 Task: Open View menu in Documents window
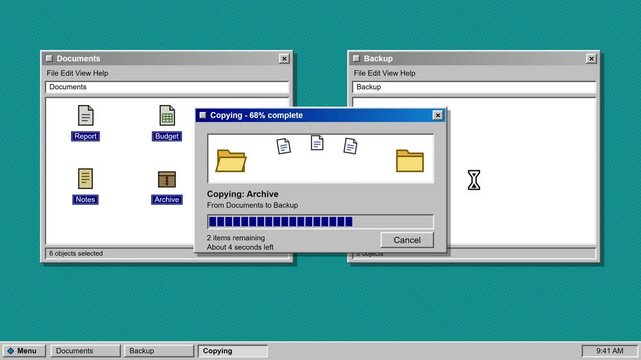83,73
